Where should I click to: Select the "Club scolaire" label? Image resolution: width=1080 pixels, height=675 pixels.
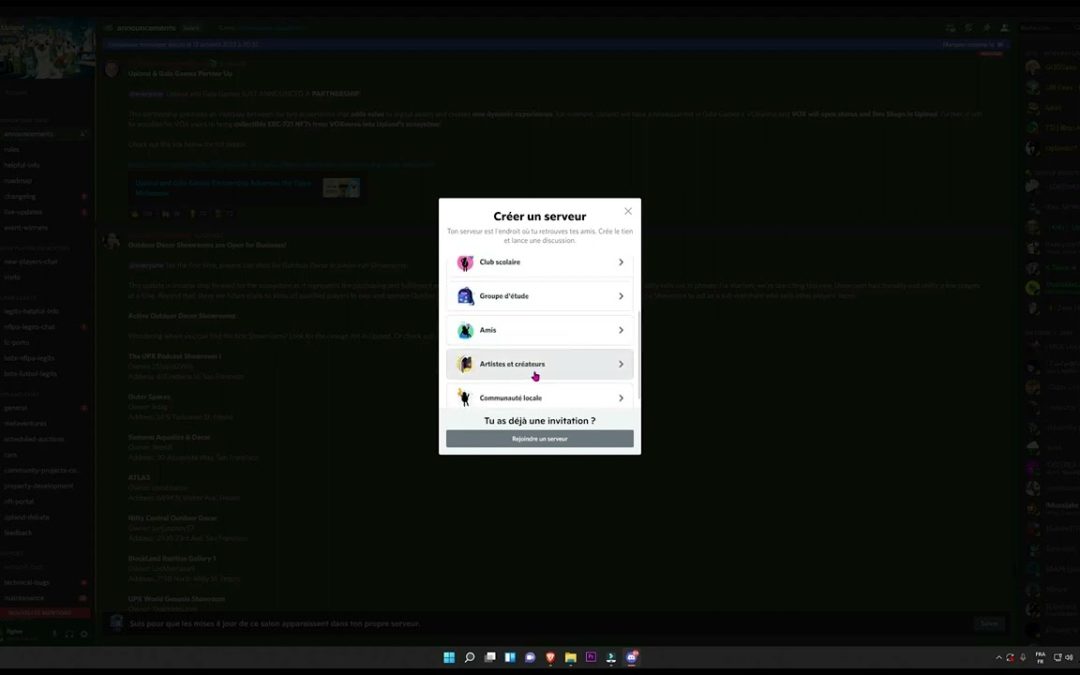click(499, 262)
